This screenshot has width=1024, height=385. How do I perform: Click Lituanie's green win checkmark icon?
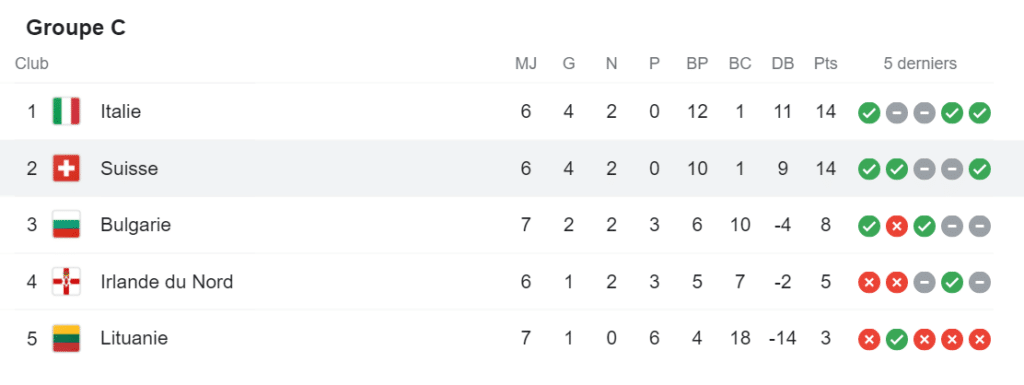(x=897, y=339)
